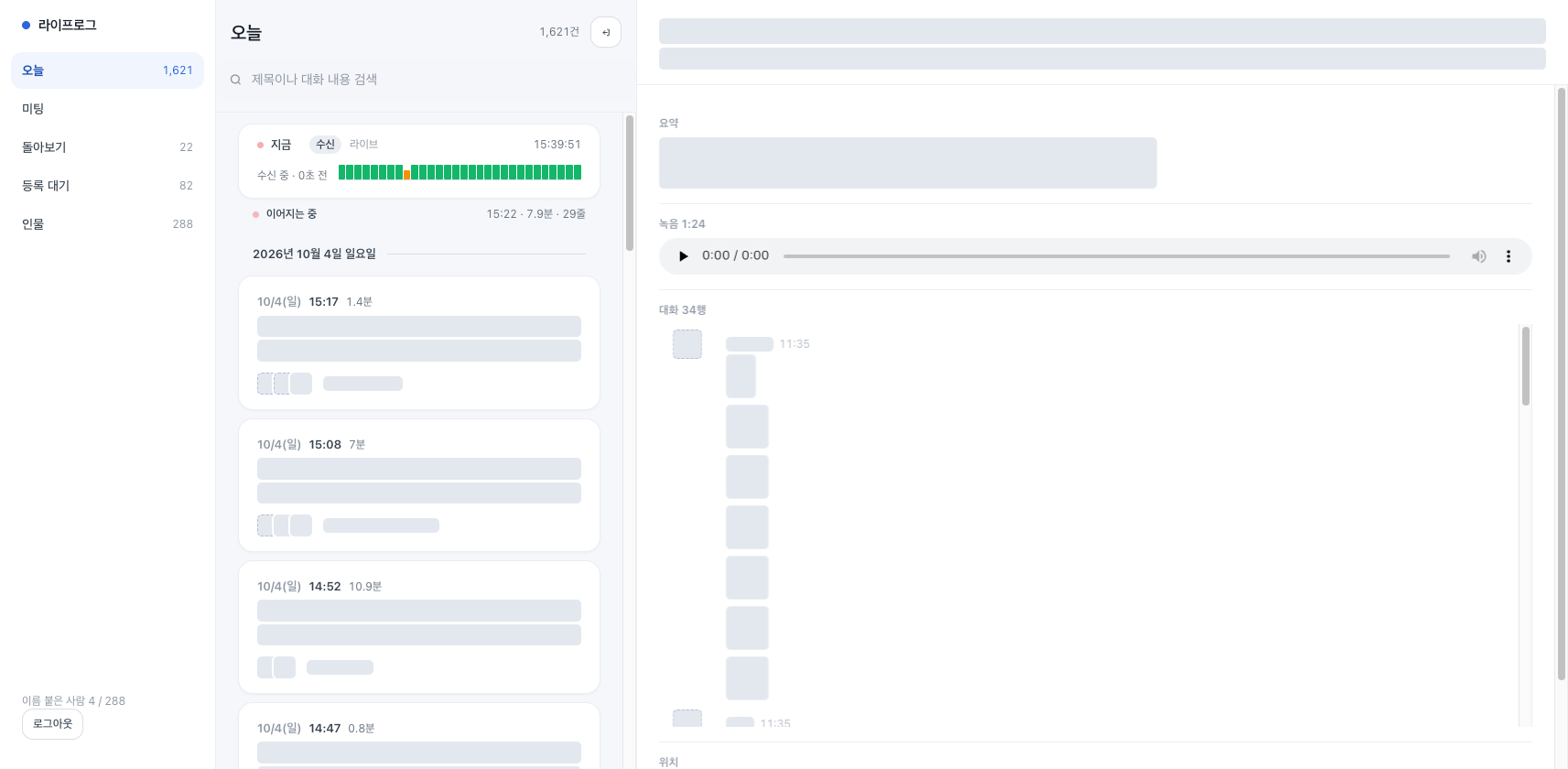Click the 녹음 1:24 label
1568x769 pixels.
(682, 224)
